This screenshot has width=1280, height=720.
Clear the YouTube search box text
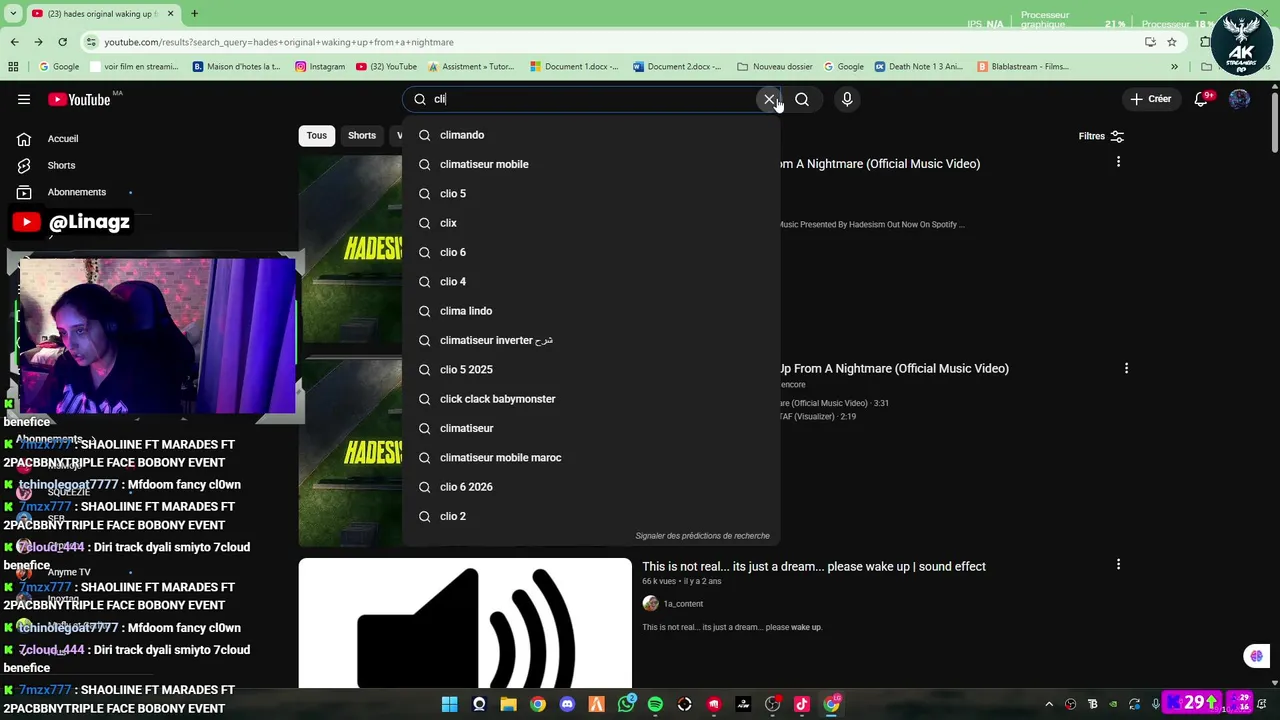pyautogui.click(x=769, y=99)
